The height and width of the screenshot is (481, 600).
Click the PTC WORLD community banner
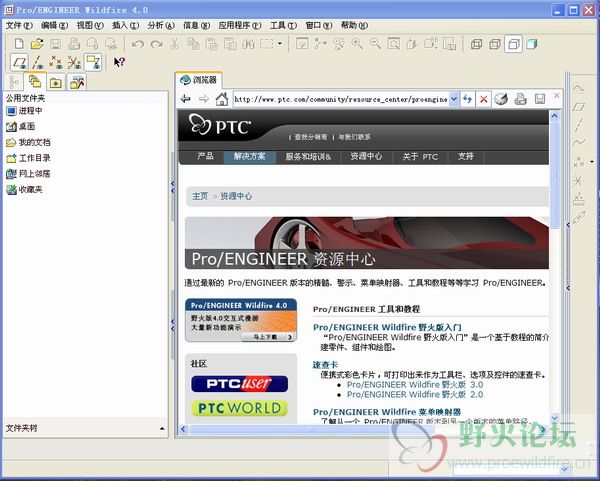pyautogui.click(x=240, y=408)
